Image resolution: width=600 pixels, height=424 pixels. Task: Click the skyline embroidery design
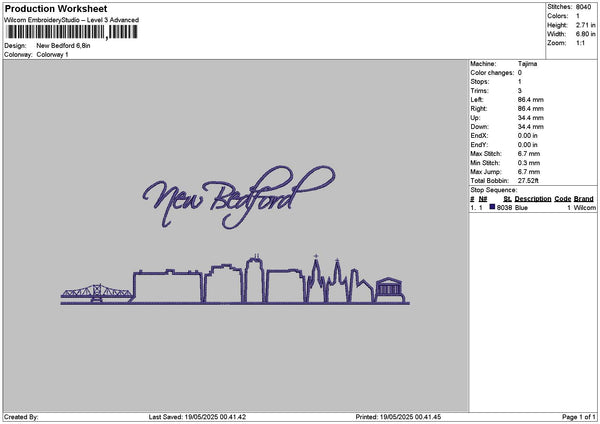click(x=235, y=280)
